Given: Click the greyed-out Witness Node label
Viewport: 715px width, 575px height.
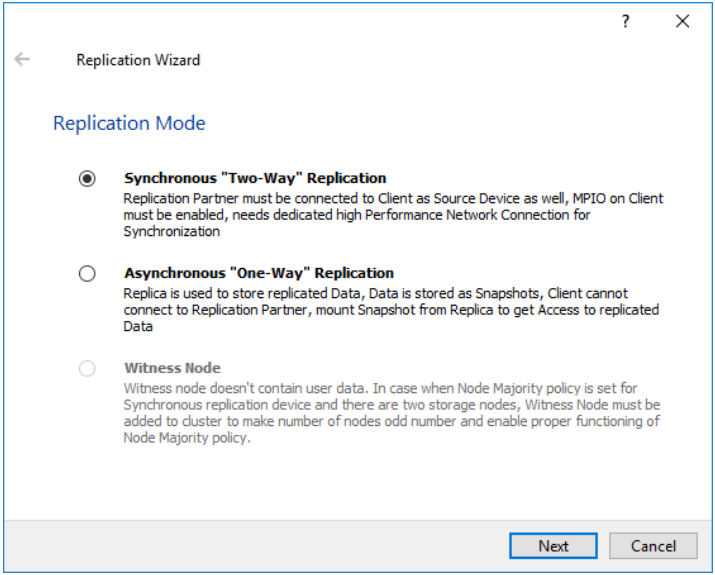Looking at the screenshot, I should [x=172, y=368].
